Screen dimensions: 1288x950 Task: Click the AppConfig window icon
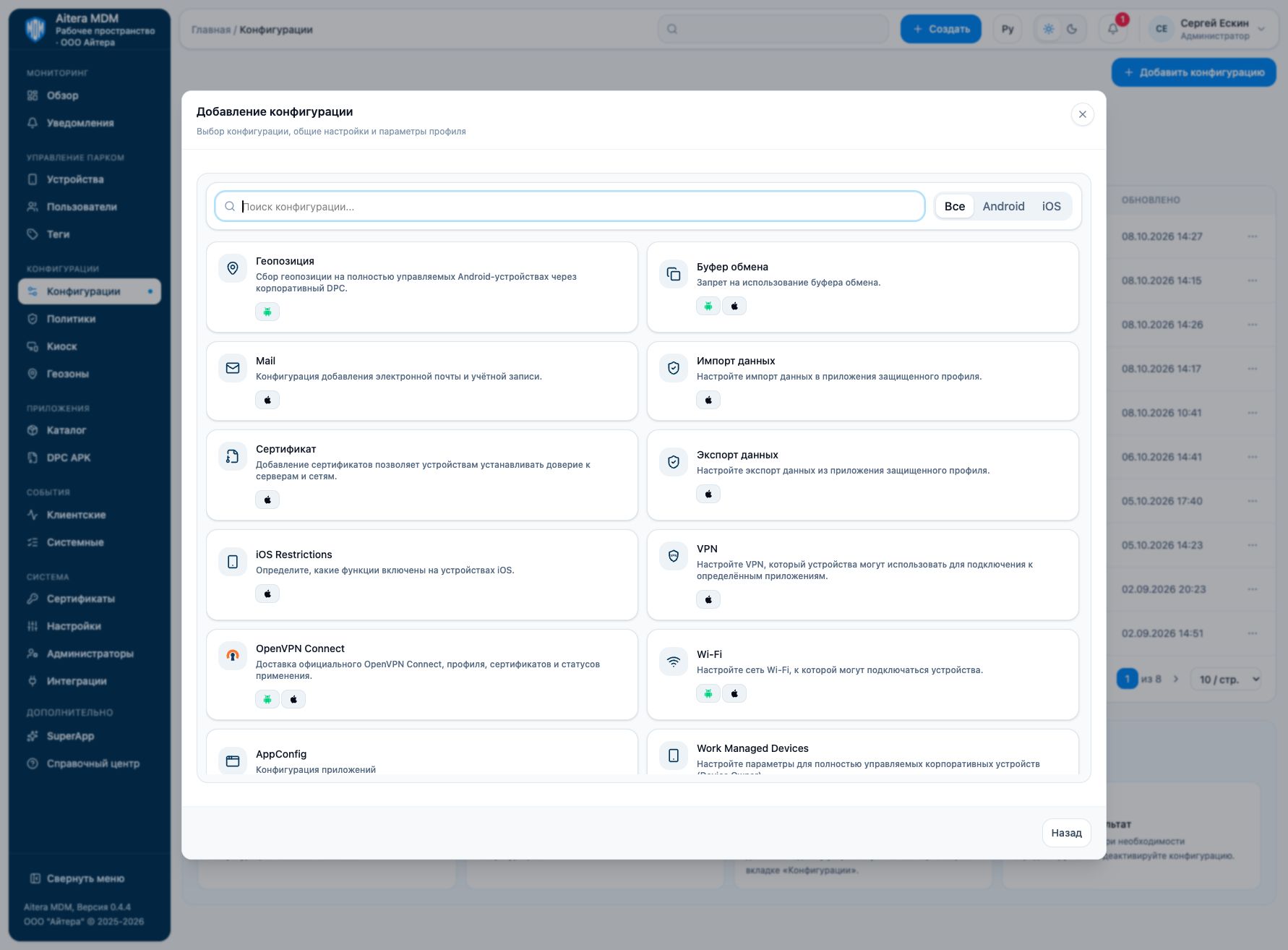[x=233, y=761]
